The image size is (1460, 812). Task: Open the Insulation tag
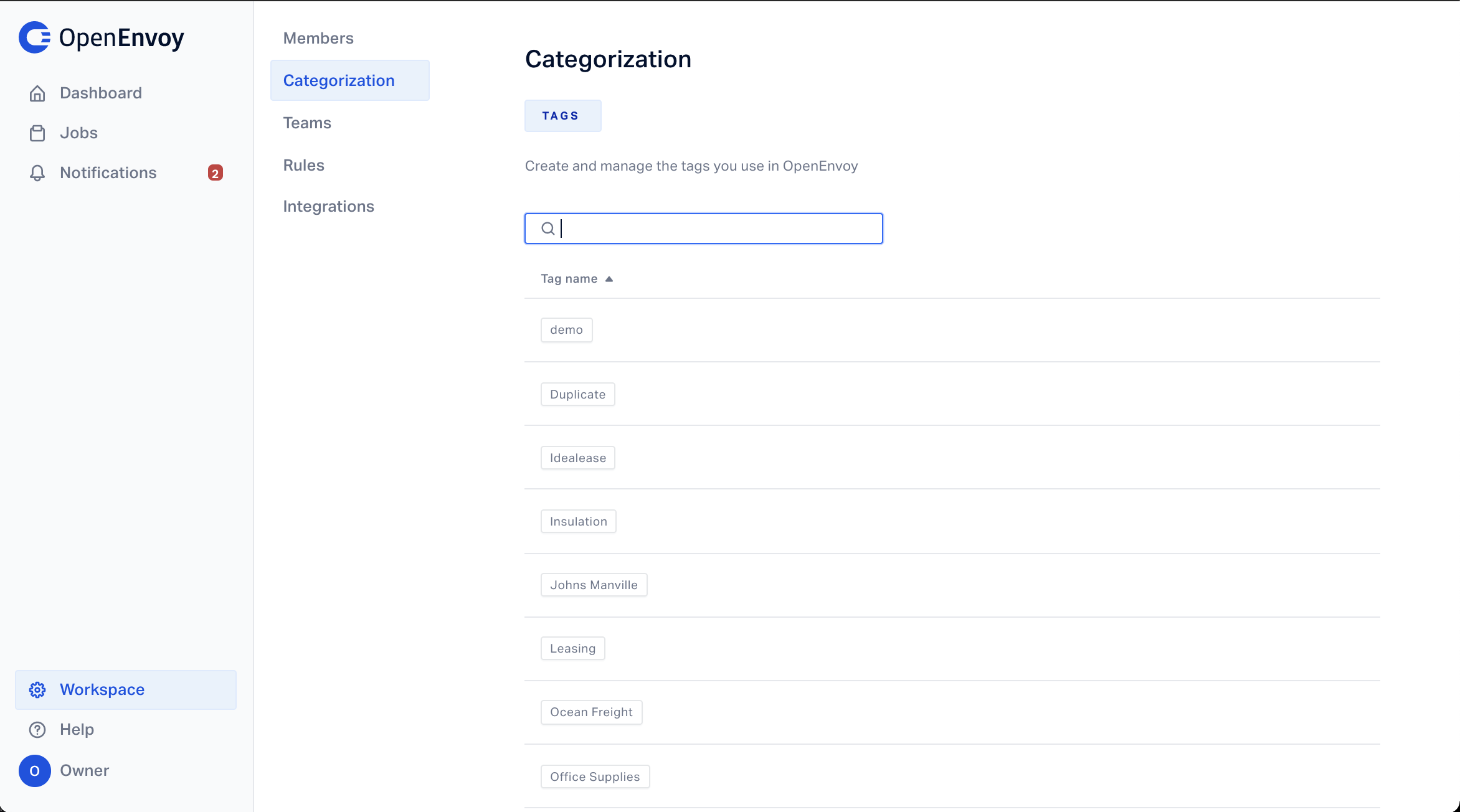[x=579, y=521]
